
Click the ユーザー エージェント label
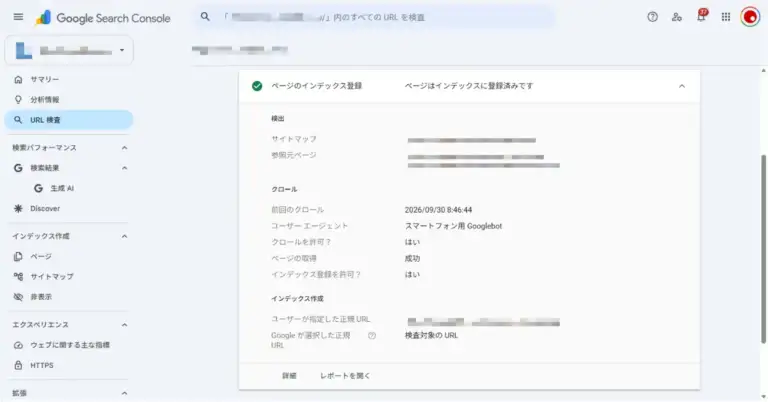(309, 226)
